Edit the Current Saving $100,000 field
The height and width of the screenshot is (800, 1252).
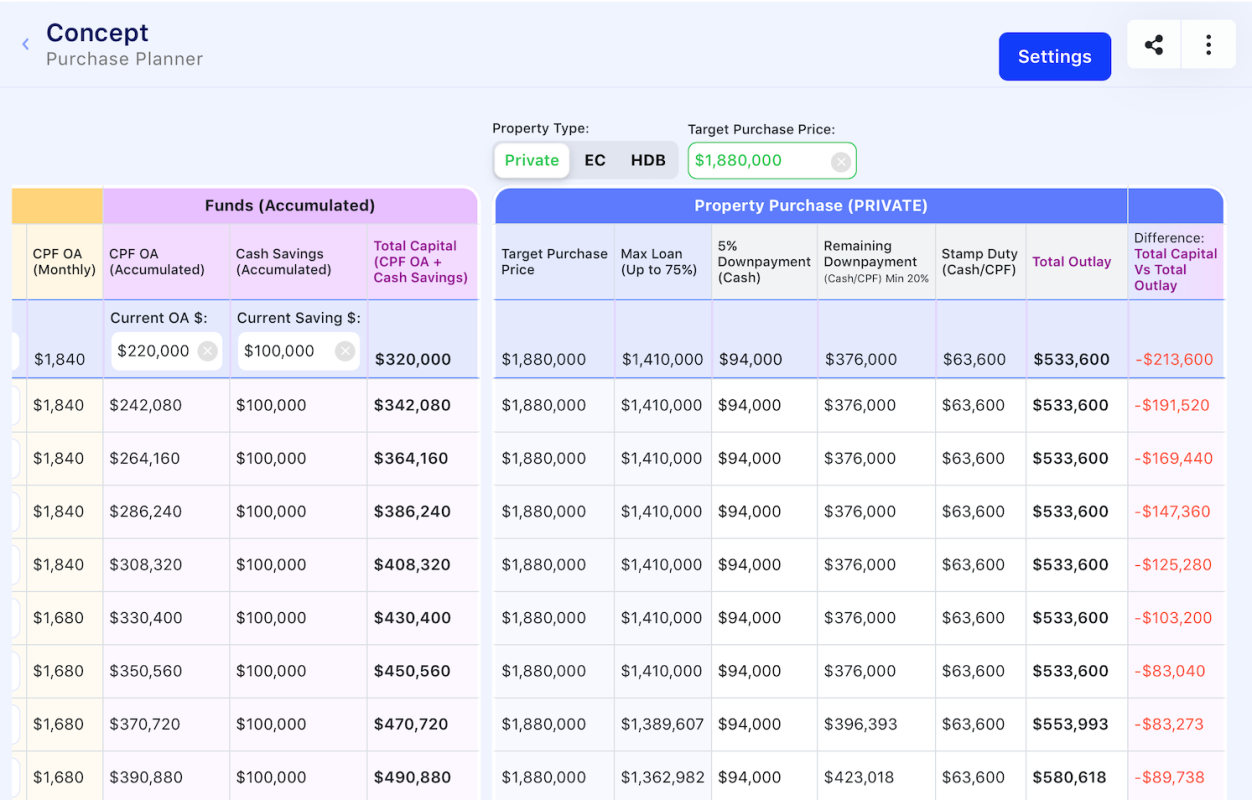[299, 351]
